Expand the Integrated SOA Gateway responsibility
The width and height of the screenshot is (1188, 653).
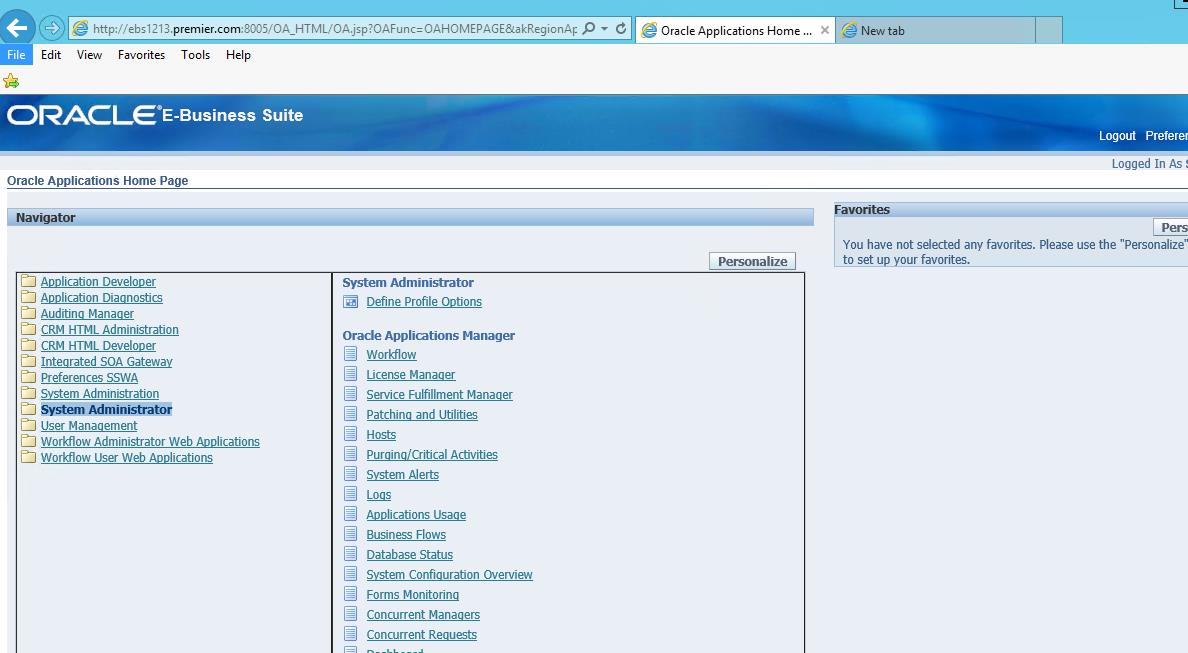click(x=106, y=362)
